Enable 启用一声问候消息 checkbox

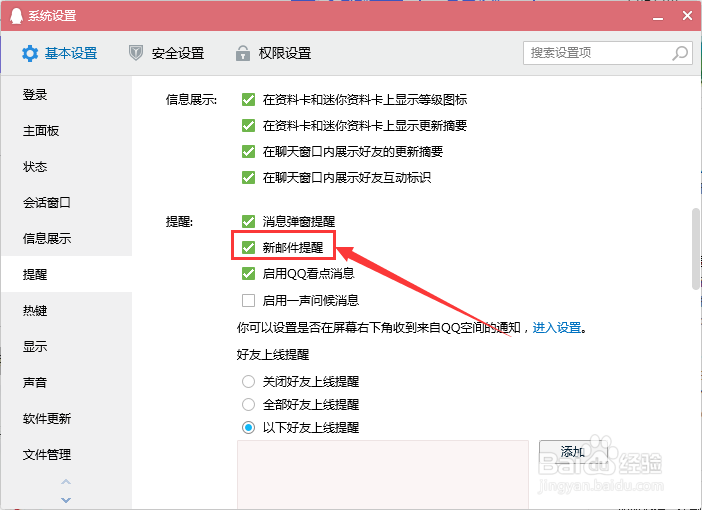pos(248,300)
